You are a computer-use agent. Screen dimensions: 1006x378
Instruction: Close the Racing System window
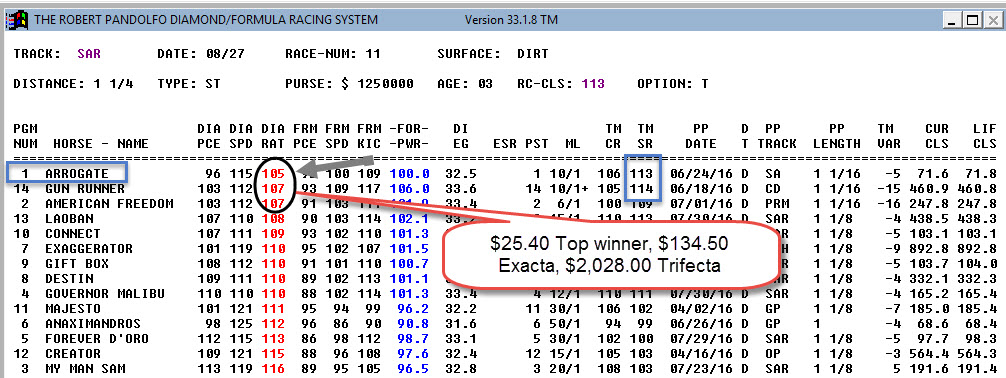point(992,21)
